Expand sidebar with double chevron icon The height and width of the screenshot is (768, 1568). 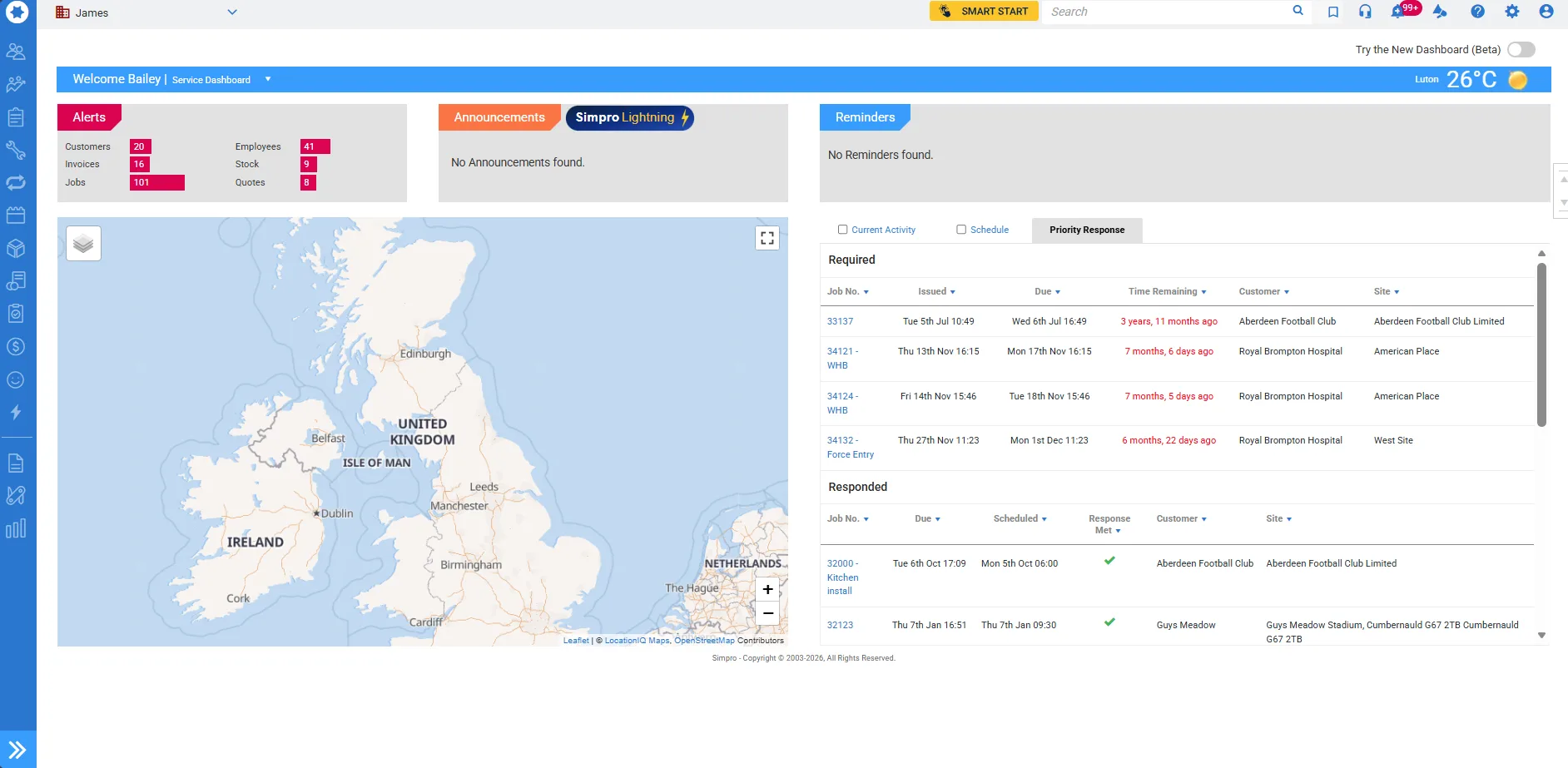point(17,750)
